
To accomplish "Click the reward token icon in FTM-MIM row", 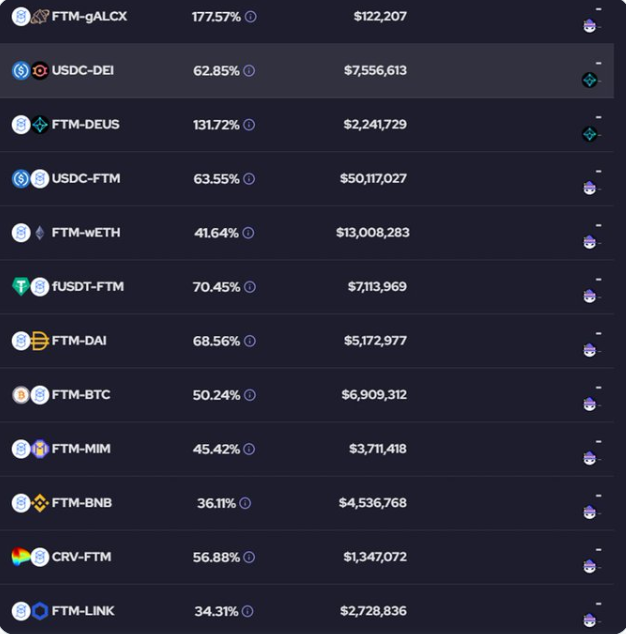I will pos(589,458).
